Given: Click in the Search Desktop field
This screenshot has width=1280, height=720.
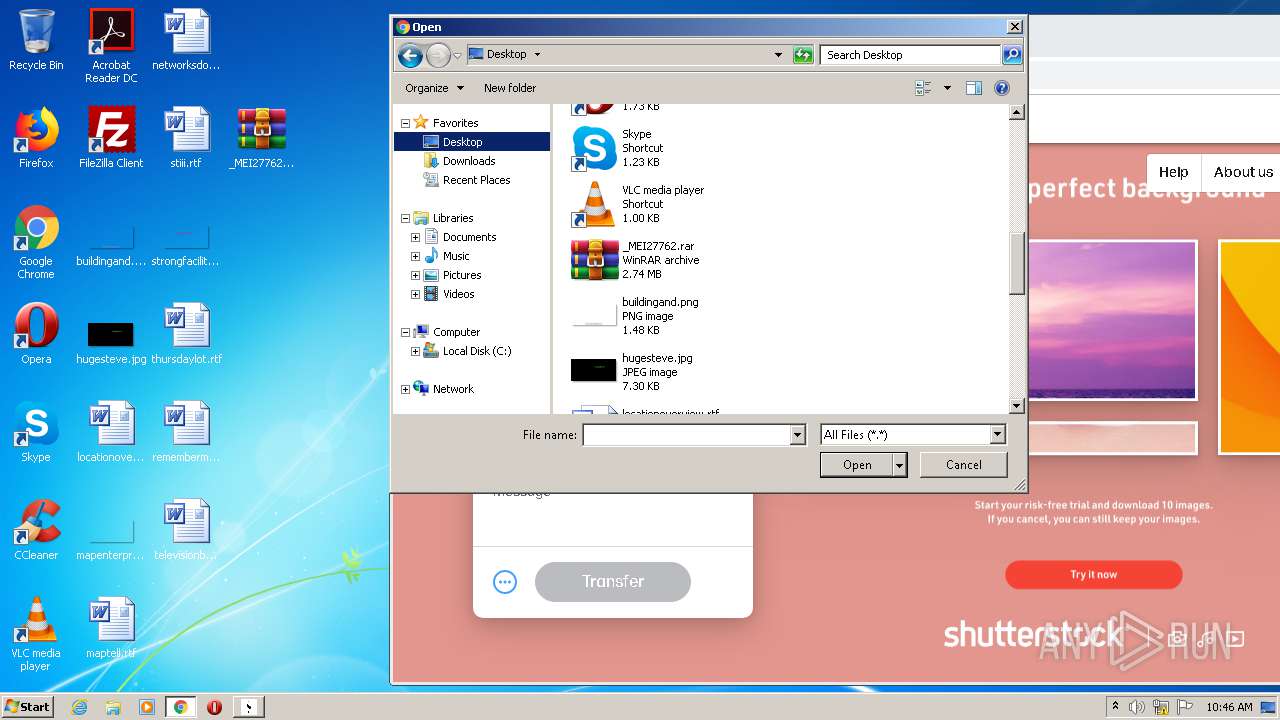Looking at the screenshot, I should coord(911,55).
